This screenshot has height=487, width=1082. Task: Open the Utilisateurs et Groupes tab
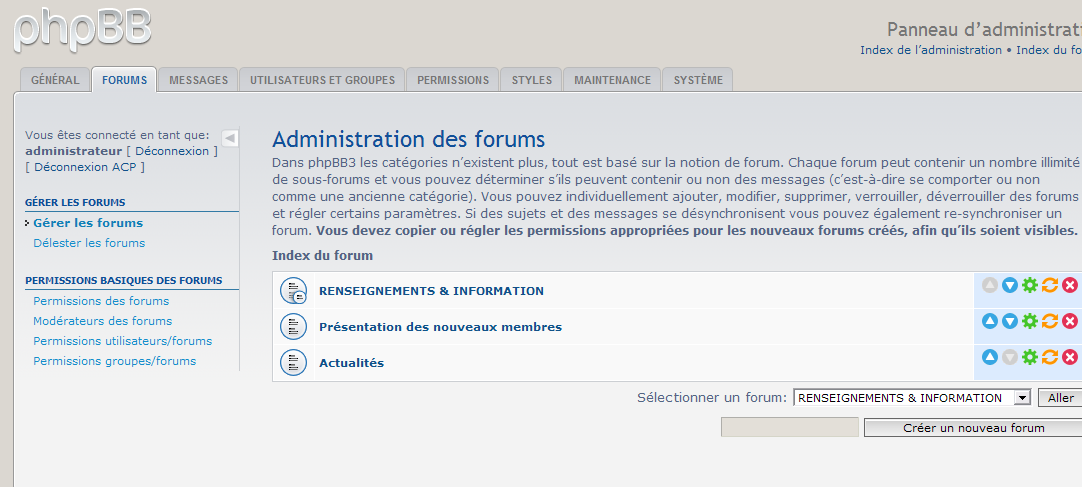pyautogui.click(x=322, y=80)
